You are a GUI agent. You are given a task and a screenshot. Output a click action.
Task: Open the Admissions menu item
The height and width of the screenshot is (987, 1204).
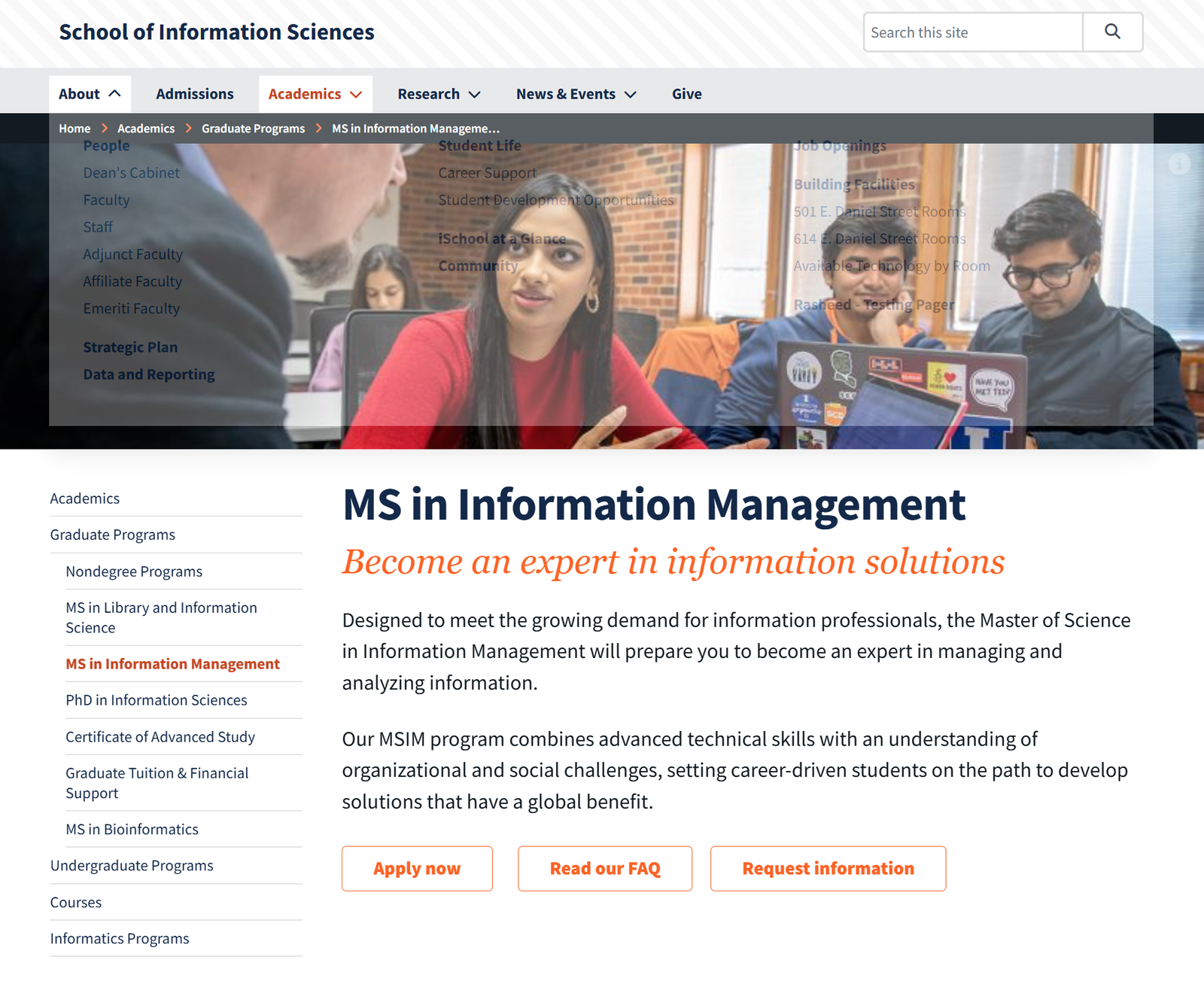coord(195,94)
